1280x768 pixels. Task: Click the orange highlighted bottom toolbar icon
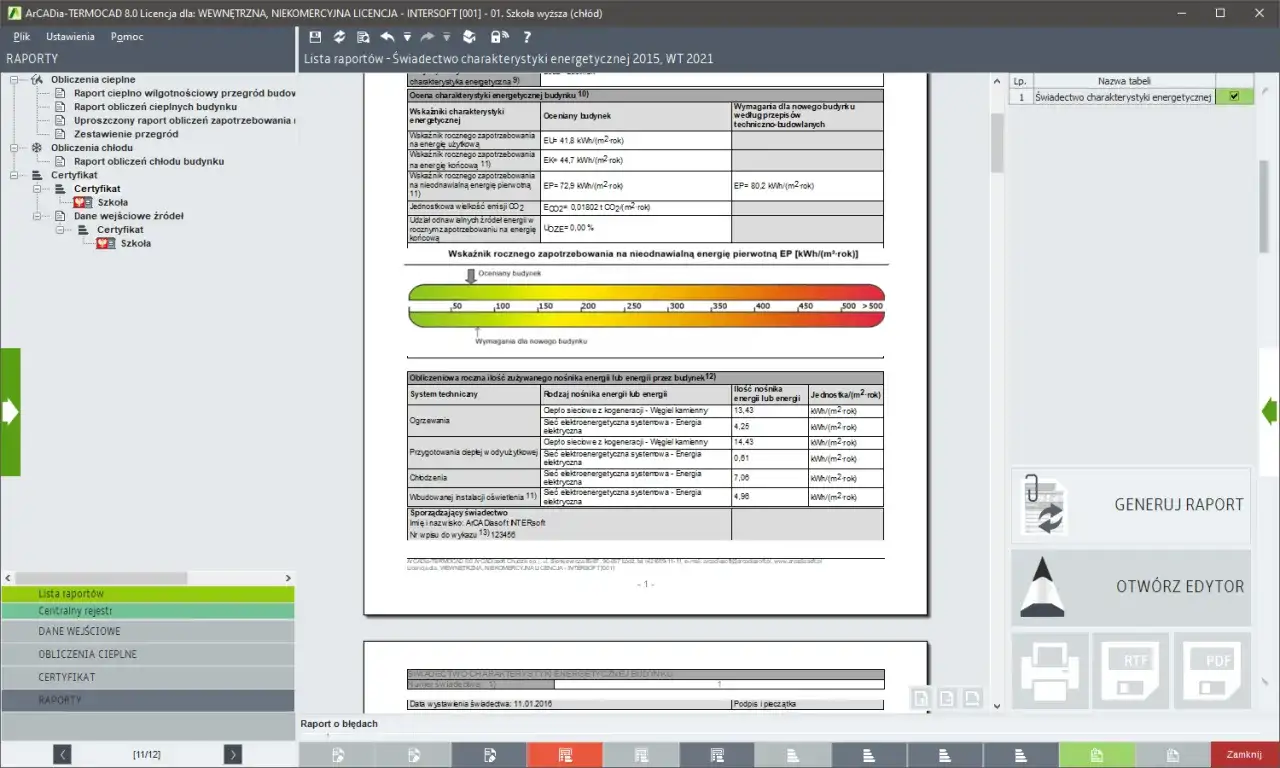565,755
